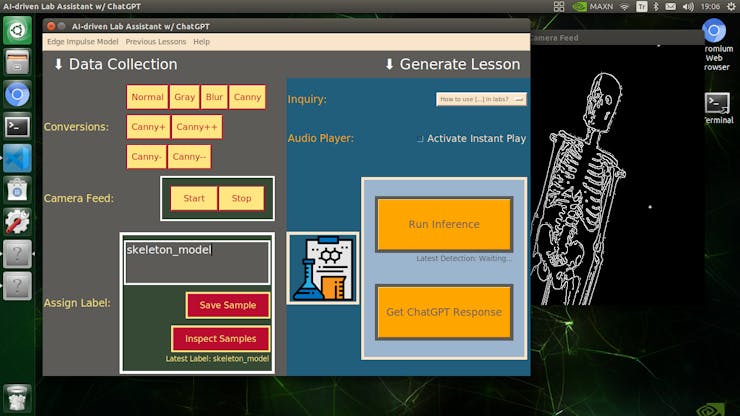This screenshot has height=416, width=740.
Task: Open the system gear menu in top bar
Action: point(731,6)
